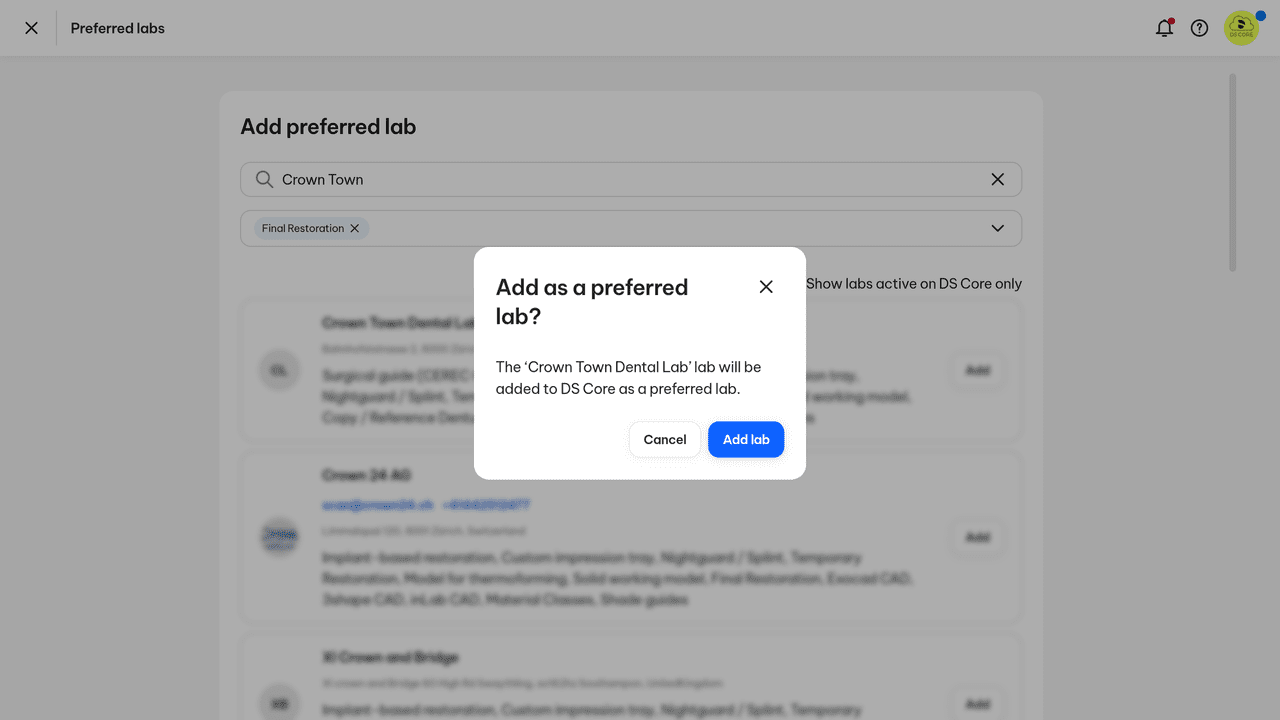The image size is (1280, 720).
Task: Close the Add as preferred lab dialog
Action: click(x=766, y=287)
